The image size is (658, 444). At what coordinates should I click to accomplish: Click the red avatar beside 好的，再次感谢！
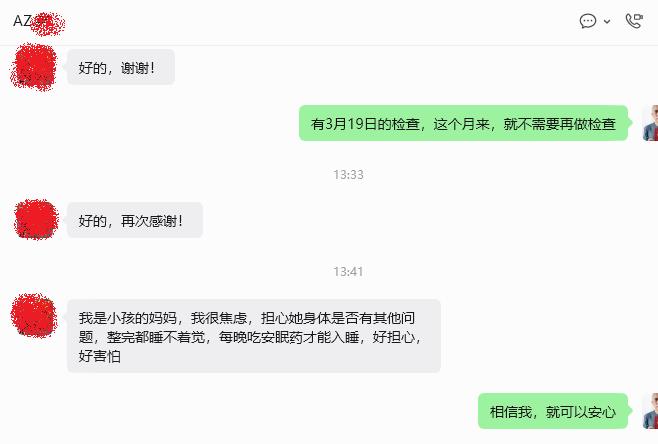36,220
